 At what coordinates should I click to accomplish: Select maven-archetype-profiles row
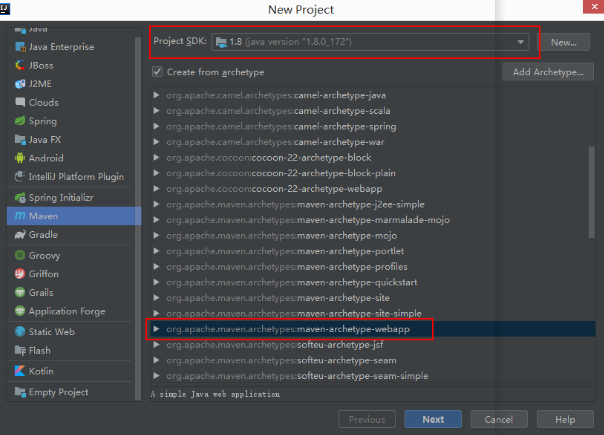[372, 267]
